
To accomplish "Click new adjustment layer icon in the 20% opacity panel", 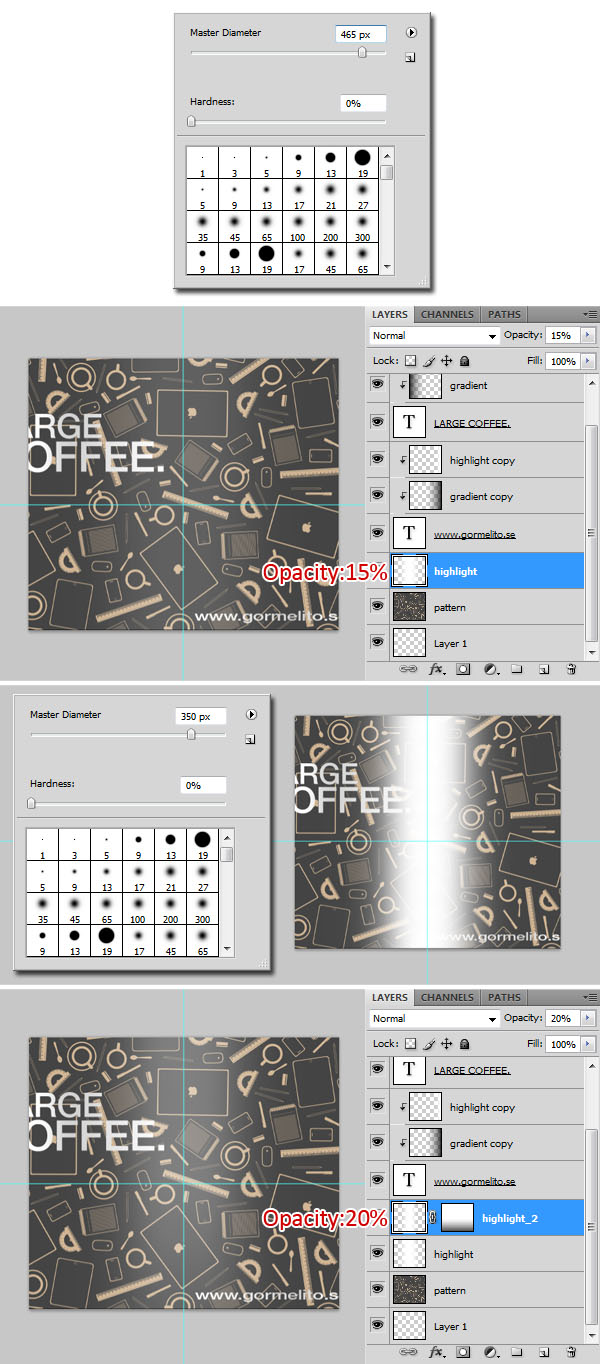I will (x=490, y=1352).
